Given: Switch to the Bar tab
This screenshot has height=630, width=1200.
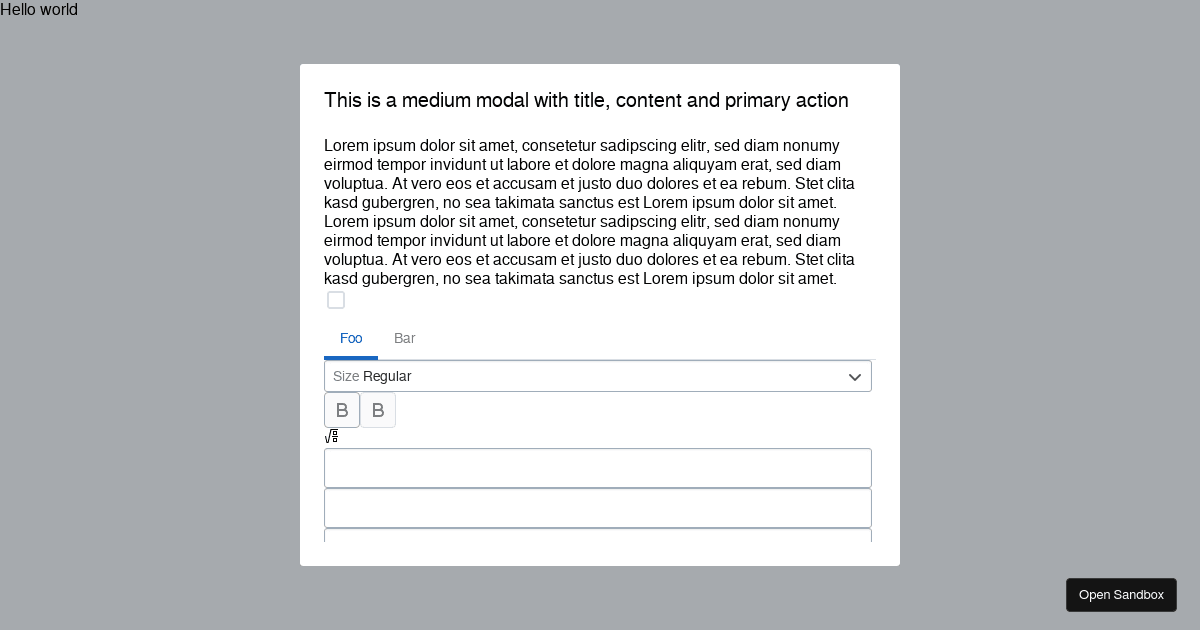Looking at the screenshot, I should (x=404, y=338).
